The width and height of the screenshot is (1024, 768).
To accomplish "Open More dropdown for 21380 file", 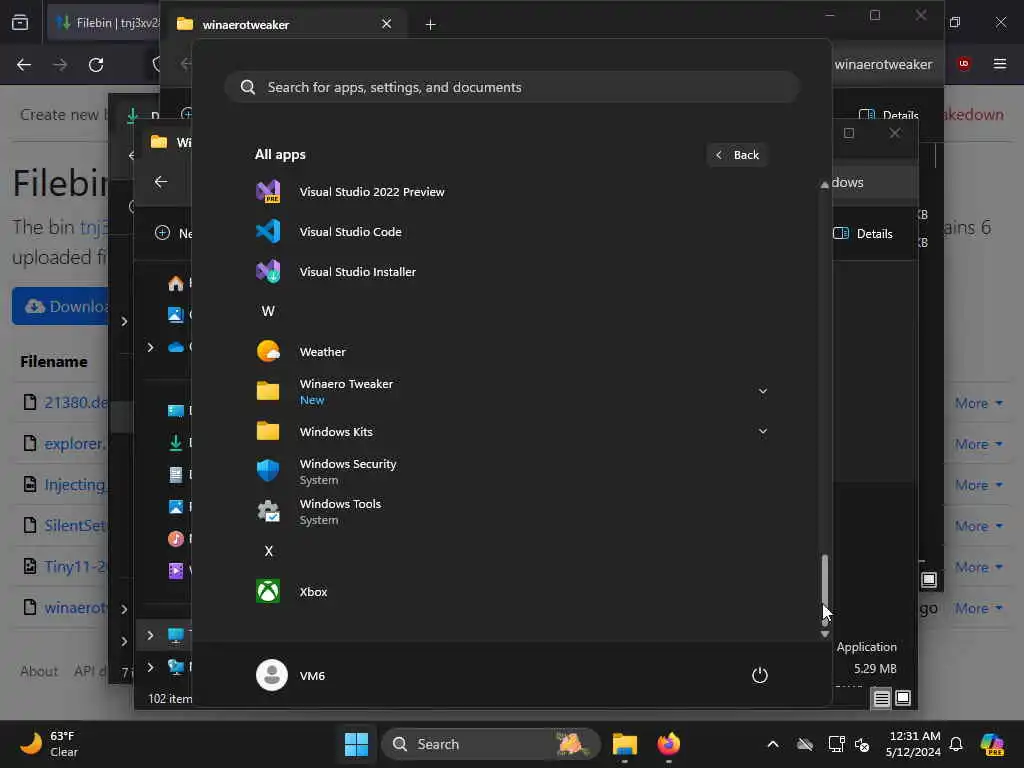I will pyautogui.click(x=978, y=404).
